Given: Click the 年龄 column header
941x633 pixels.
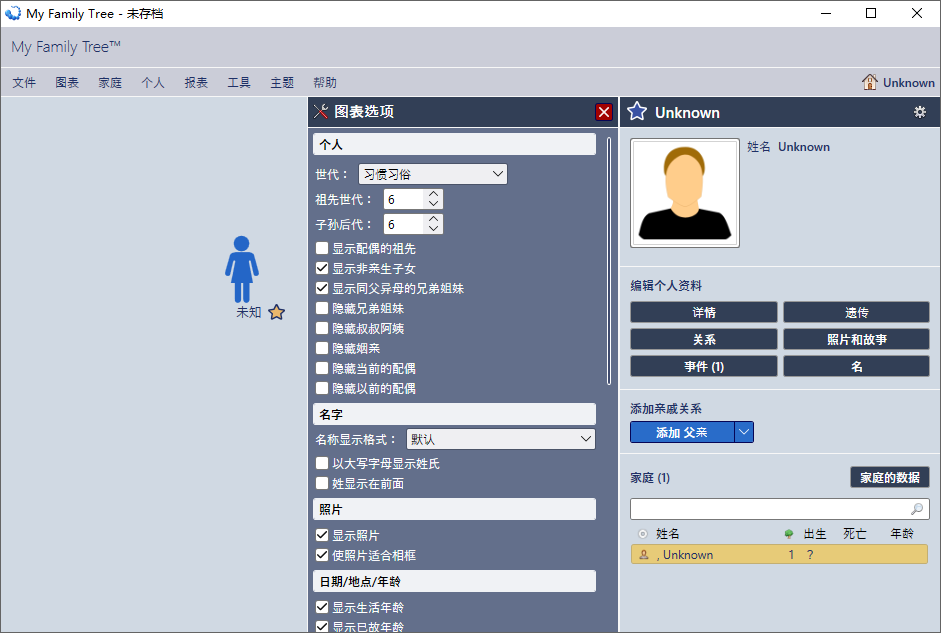Looking at the screenshot, I should pos(902,534).
